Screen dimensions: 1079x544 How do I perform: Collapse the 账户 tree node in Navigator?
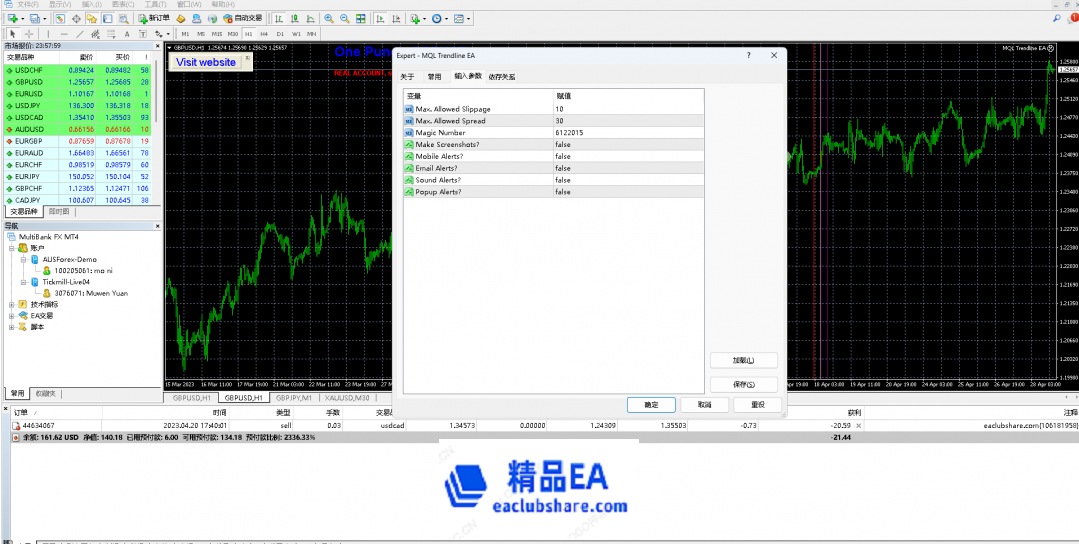click(12, 248)
